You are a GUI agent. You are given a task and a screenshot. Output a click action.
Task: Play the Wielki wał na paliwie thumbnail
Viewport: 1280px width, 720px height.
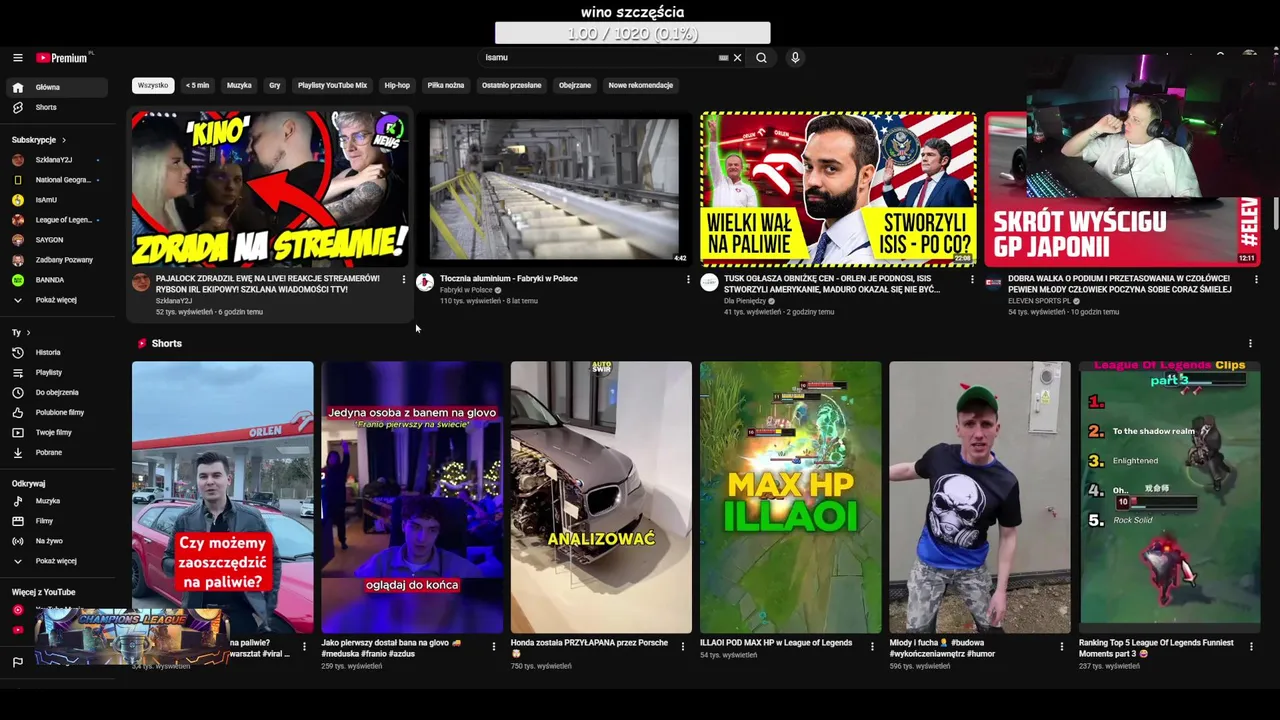point(838,189)
